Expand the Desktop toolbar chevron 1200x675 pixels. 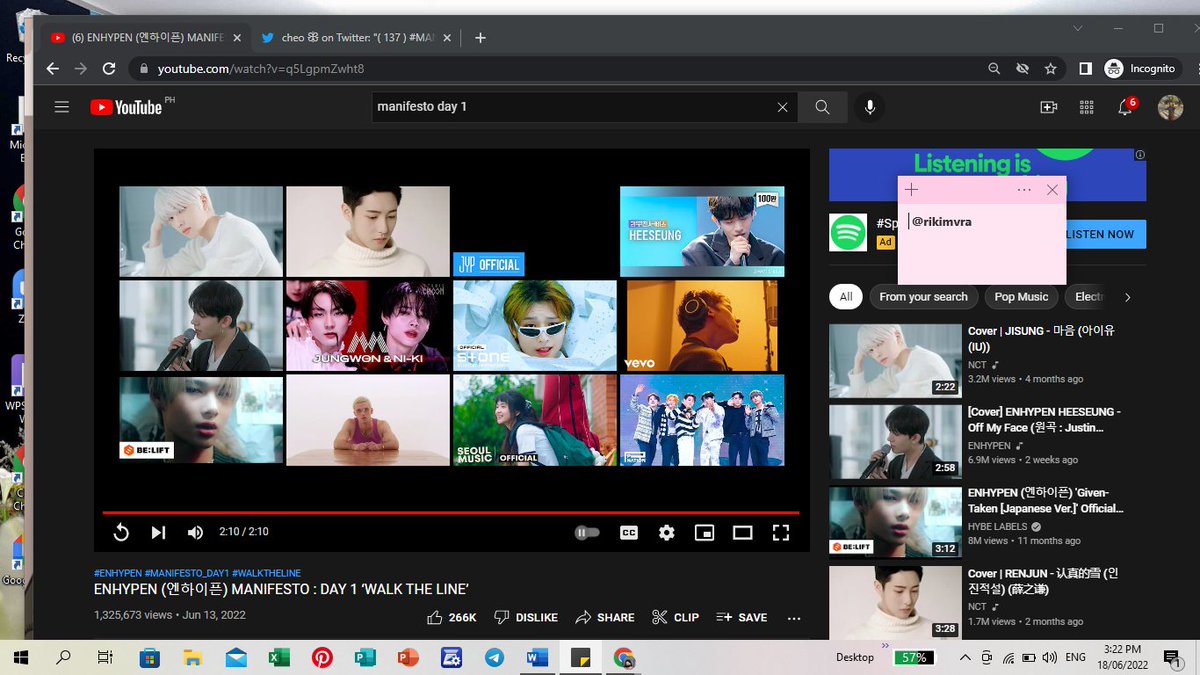[x=886, y=648]
